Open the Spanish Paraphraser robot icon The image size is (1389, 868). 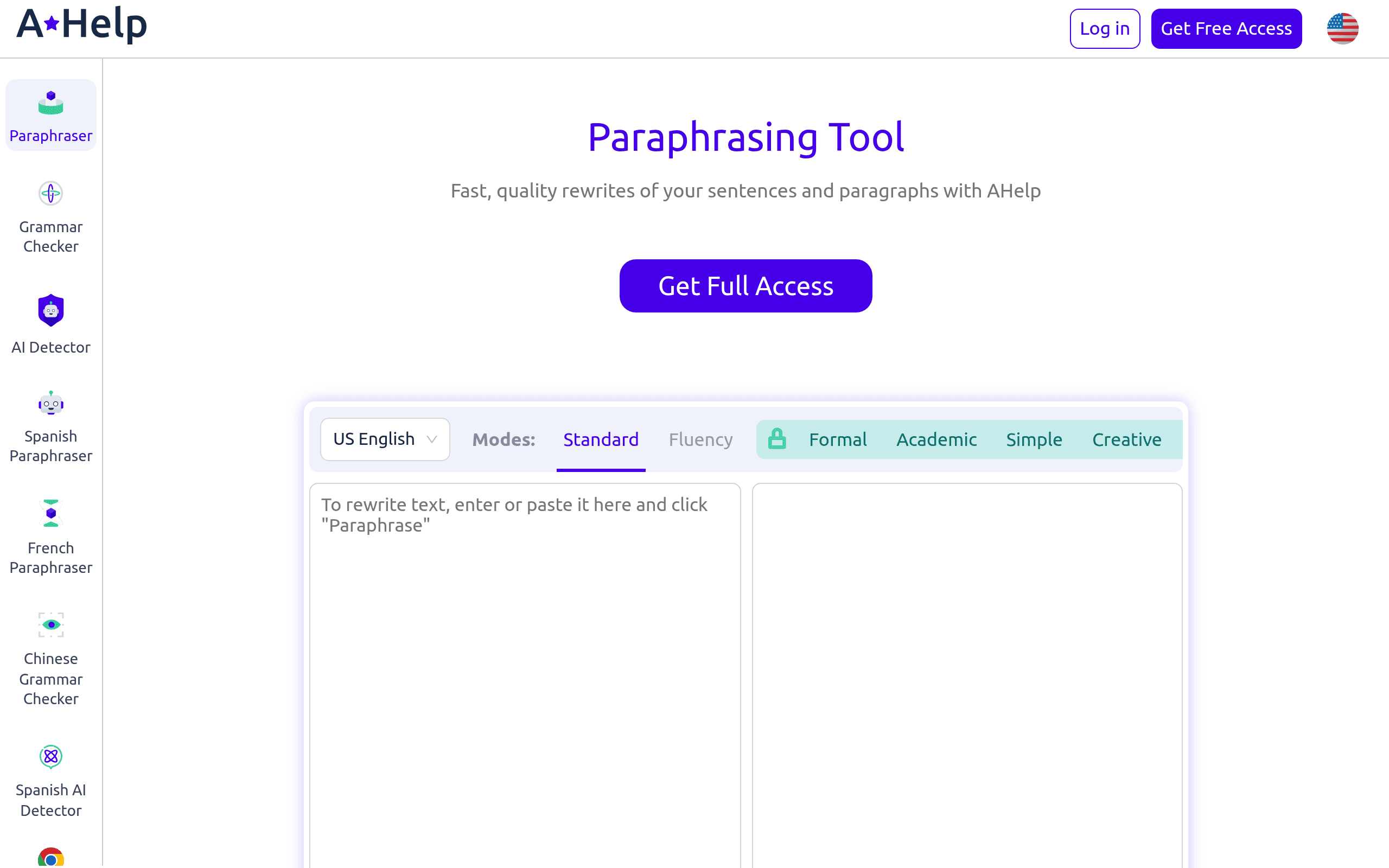tap(50, 403)
